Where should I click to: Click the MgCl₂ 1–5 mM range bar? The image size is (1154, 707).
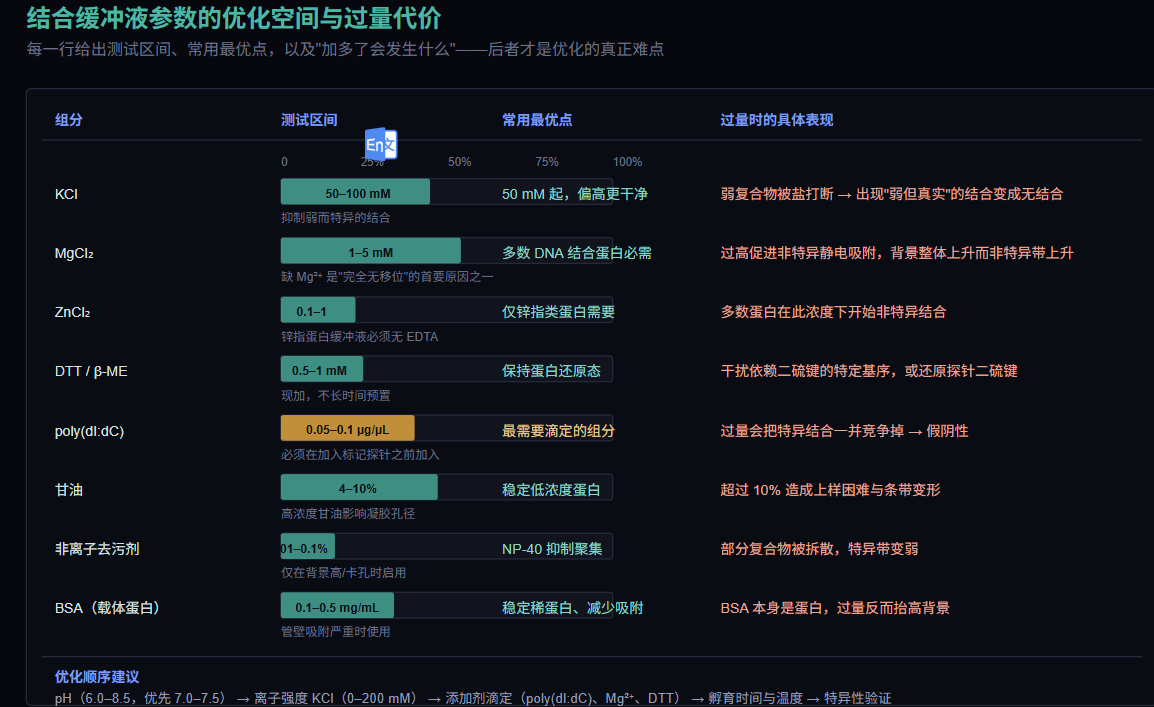tap(371, 251)
